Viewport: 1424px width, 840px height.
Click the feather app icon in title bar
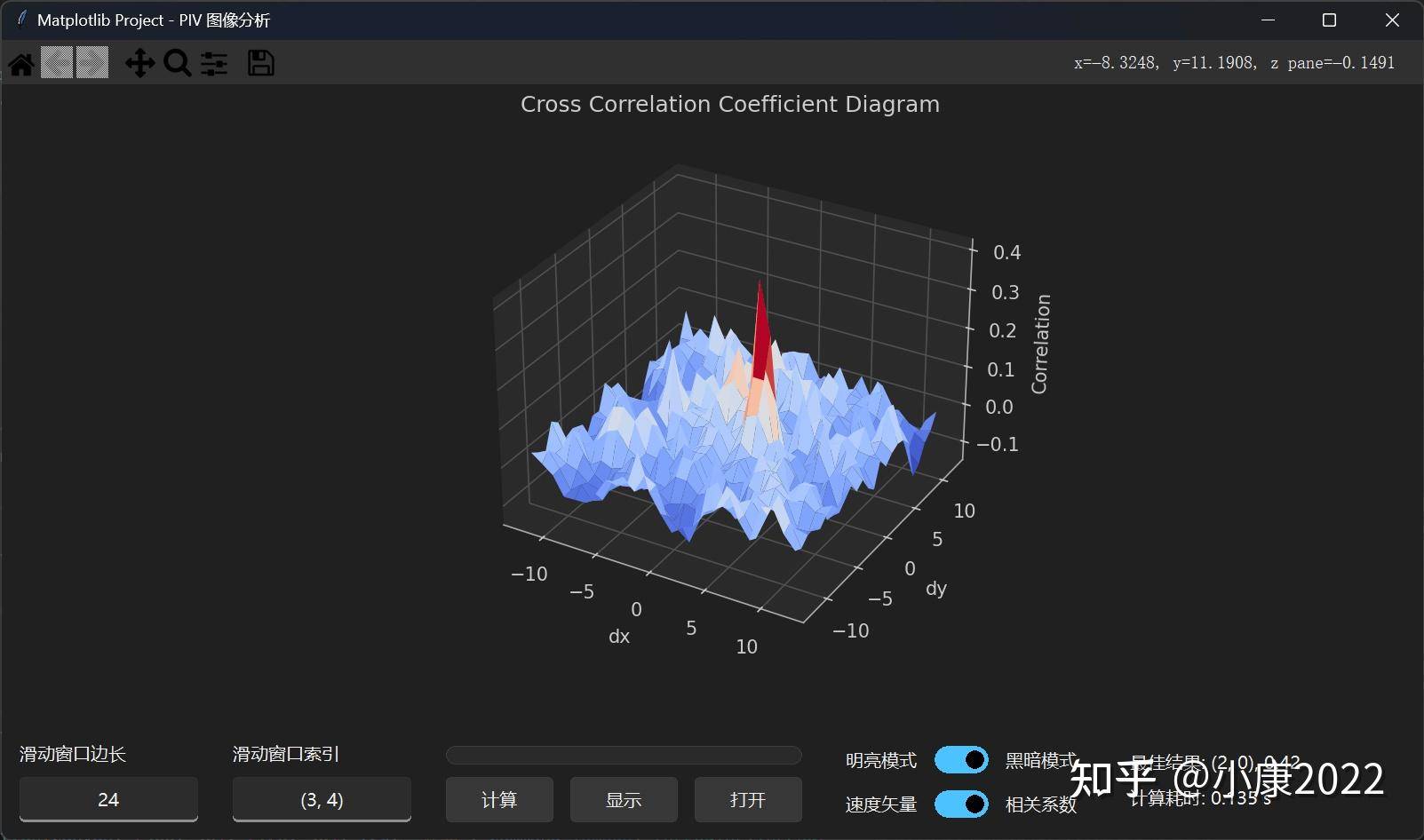(21, 20)
